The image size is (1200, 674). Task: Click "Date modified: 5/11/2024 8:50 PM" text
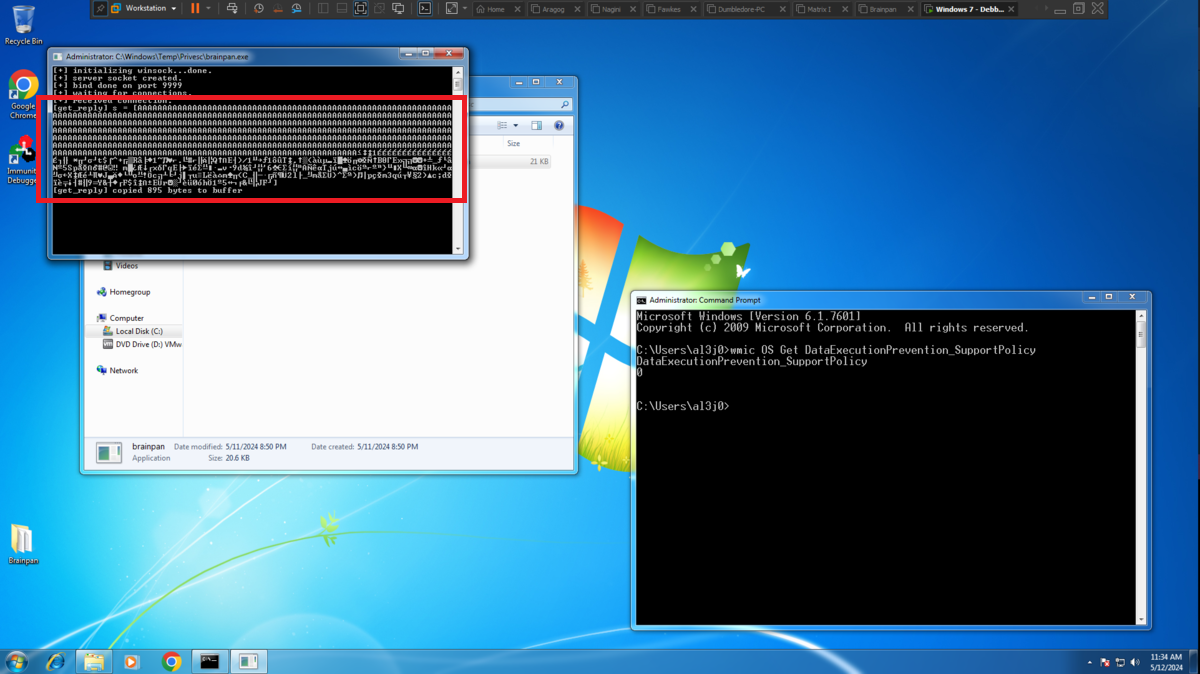(x=230, y=446)
